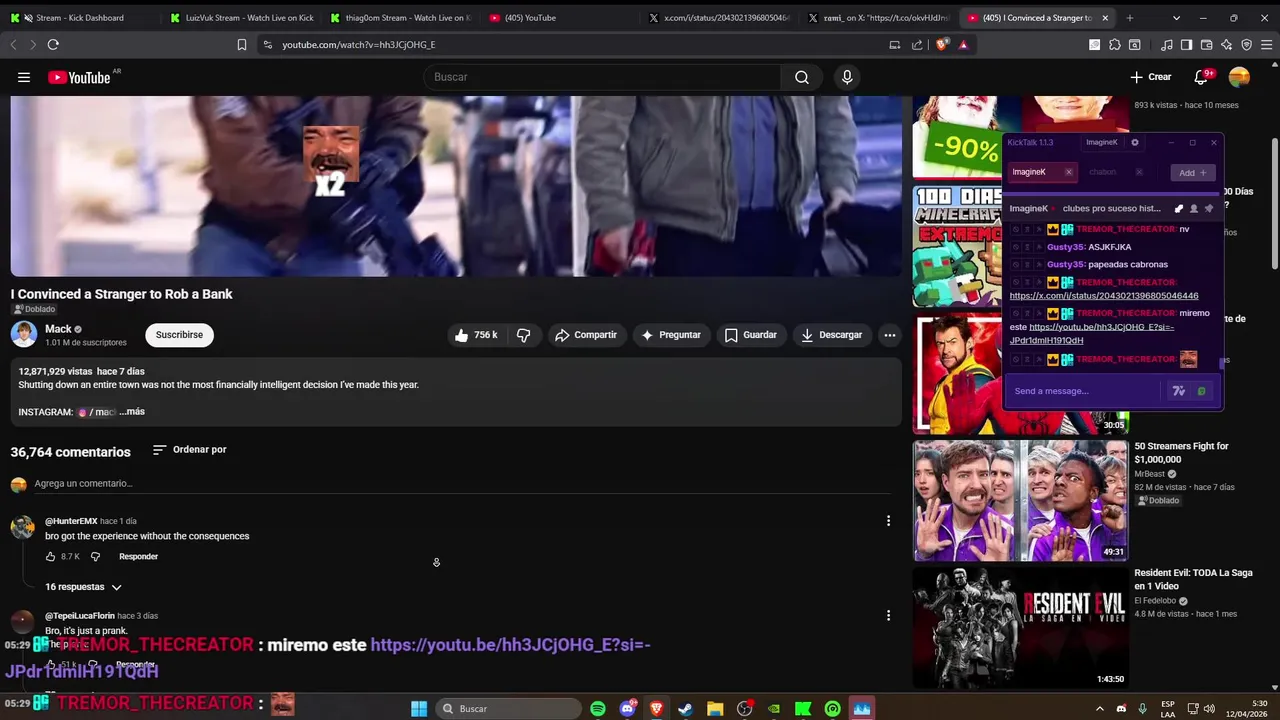Show hidden system tray icons
The image size is (1280, 720).
(1100, 709)
